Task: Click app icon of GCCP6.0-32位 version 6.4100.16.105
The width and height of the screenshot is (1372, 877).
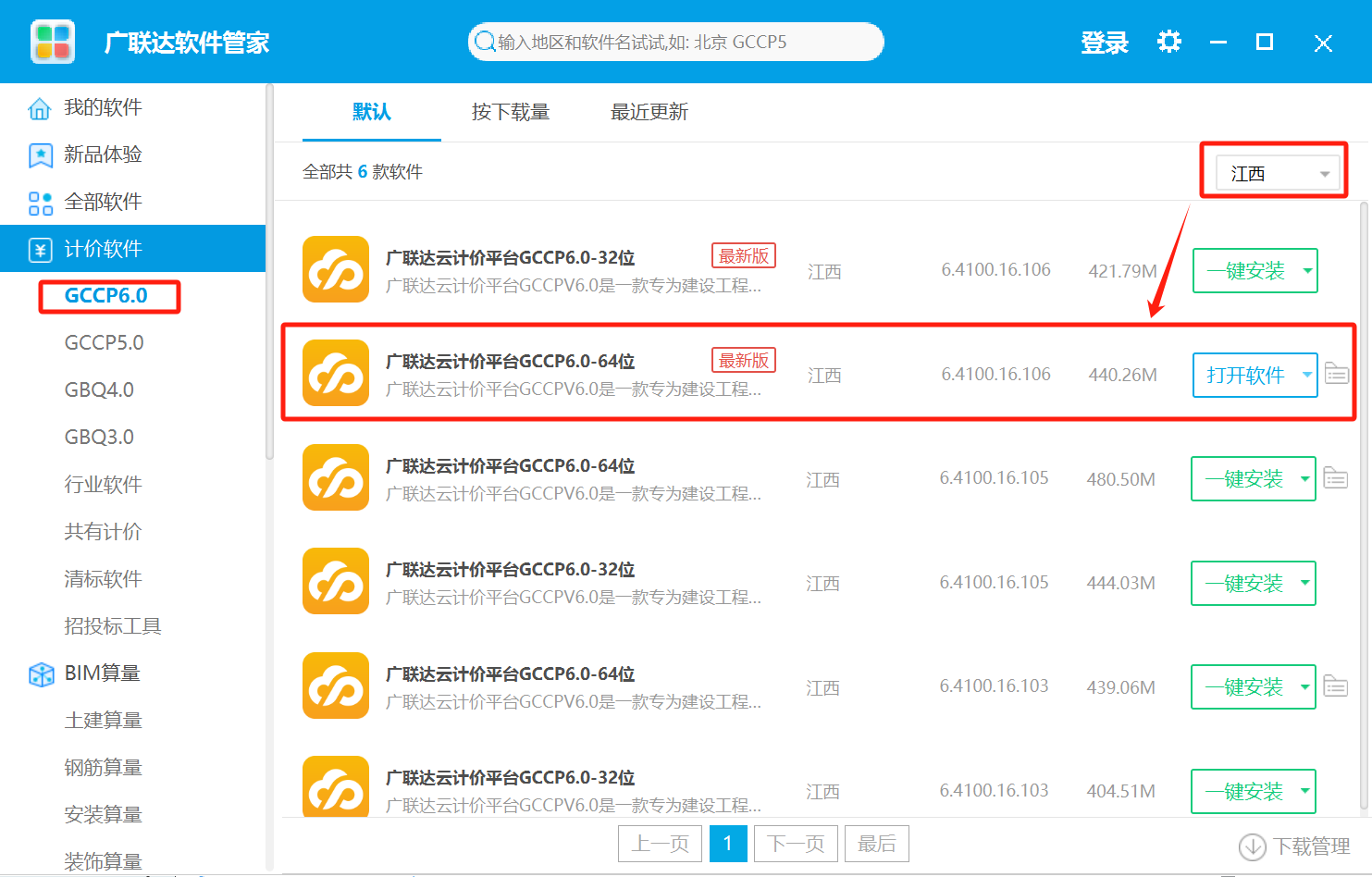Action: [336, 581]
